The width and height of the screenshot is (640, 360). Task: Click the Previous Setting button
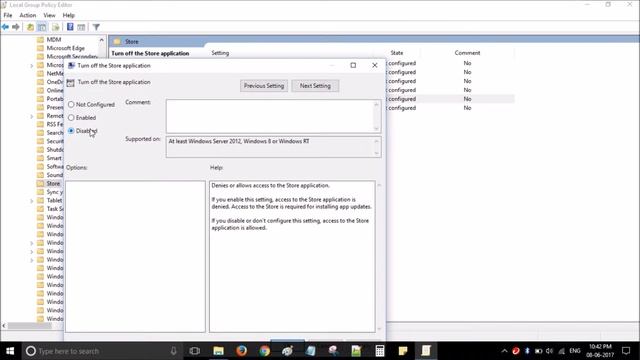coord(264,86)
